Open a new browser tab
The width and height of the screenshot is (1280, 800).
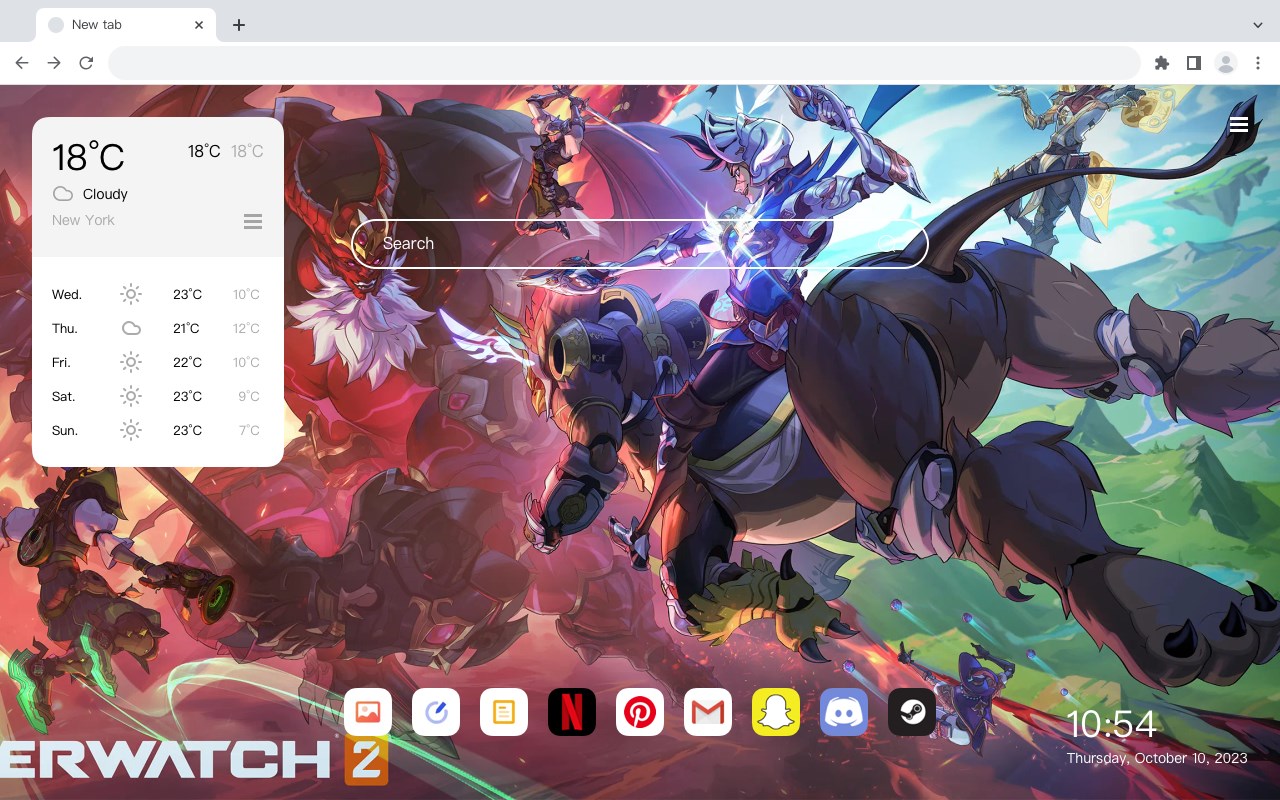coord(238,25)
